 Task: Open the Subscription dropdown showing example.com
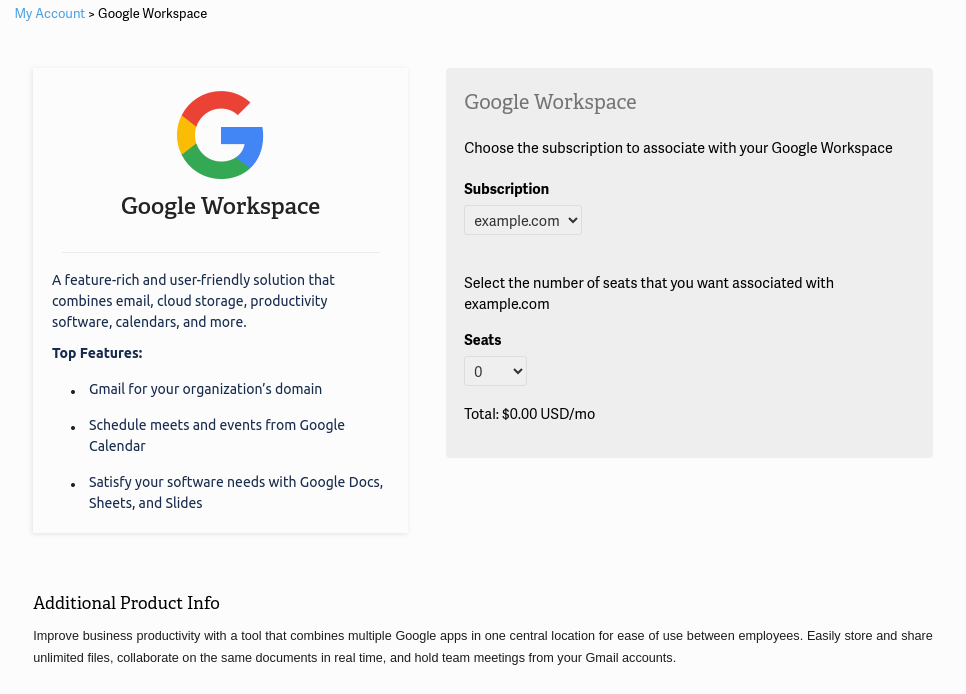point(522,220)
